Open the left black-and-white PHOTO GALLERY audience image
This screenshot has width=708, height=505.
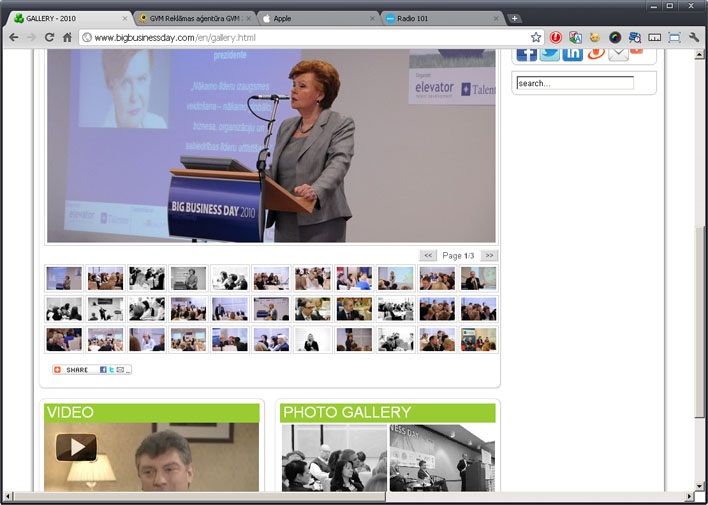pyautogui.click(x=335, y=458)
